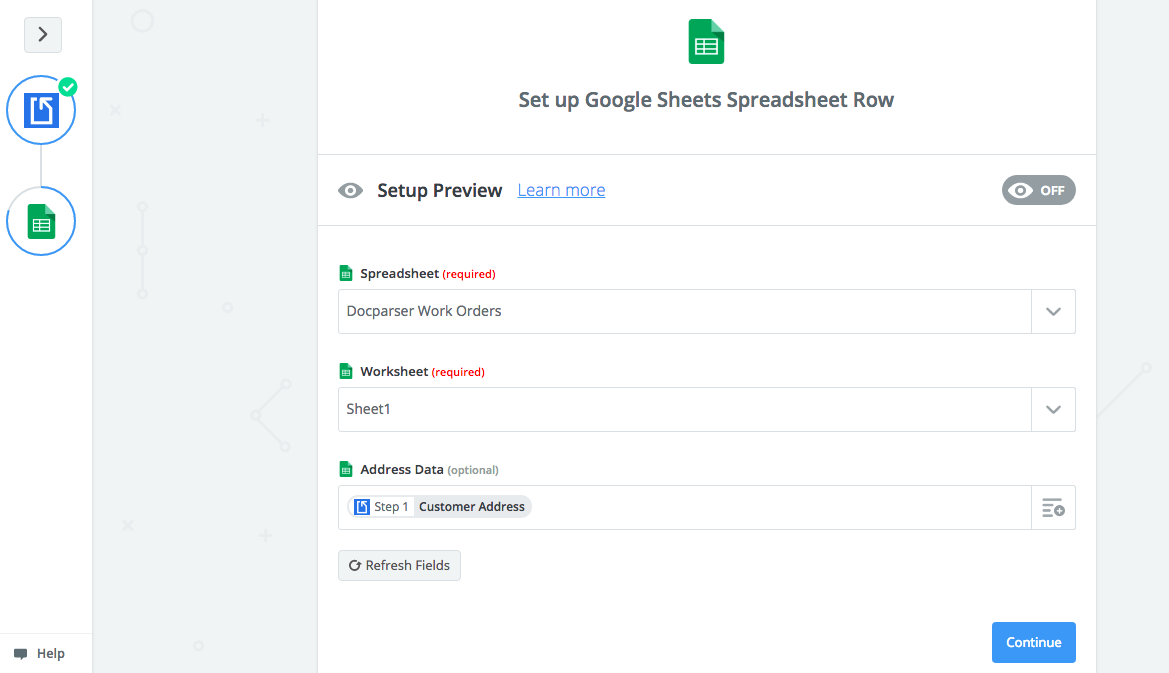This screenshot has width=1169, height=673.
Task: Click the Set up Google Sheets Spreadsheet Row heading
Action: tap(706, 100)
